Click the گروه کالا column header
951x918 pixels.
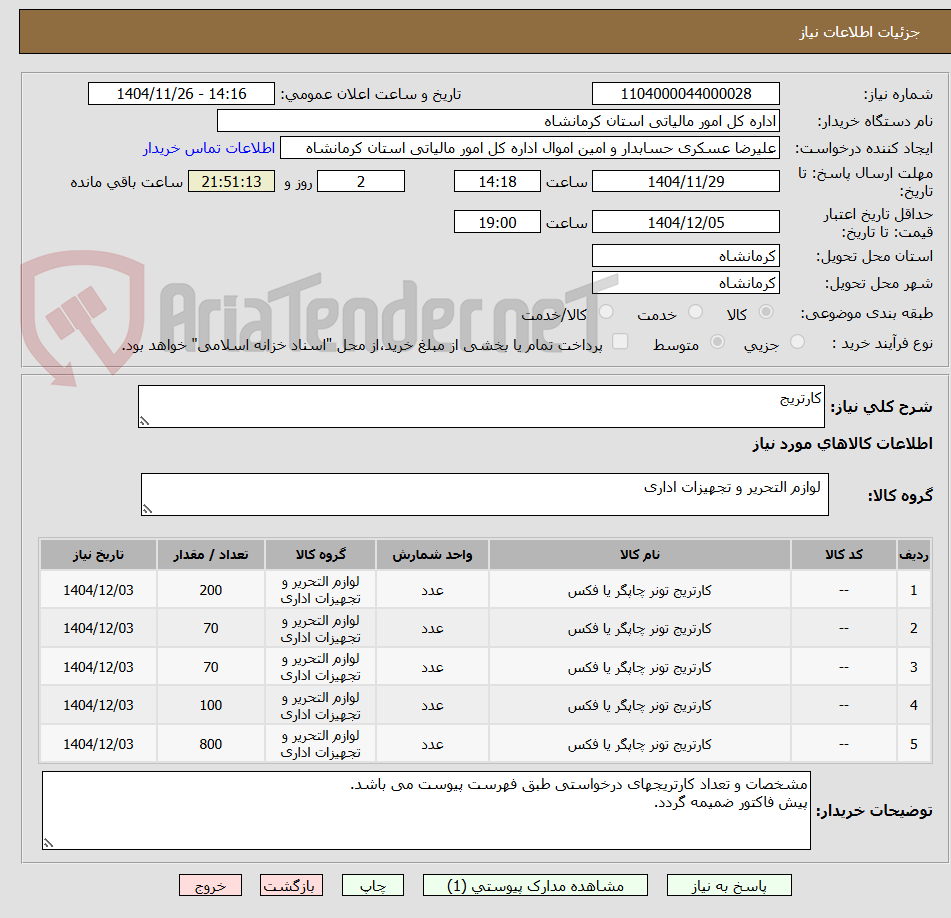(320, 554)
